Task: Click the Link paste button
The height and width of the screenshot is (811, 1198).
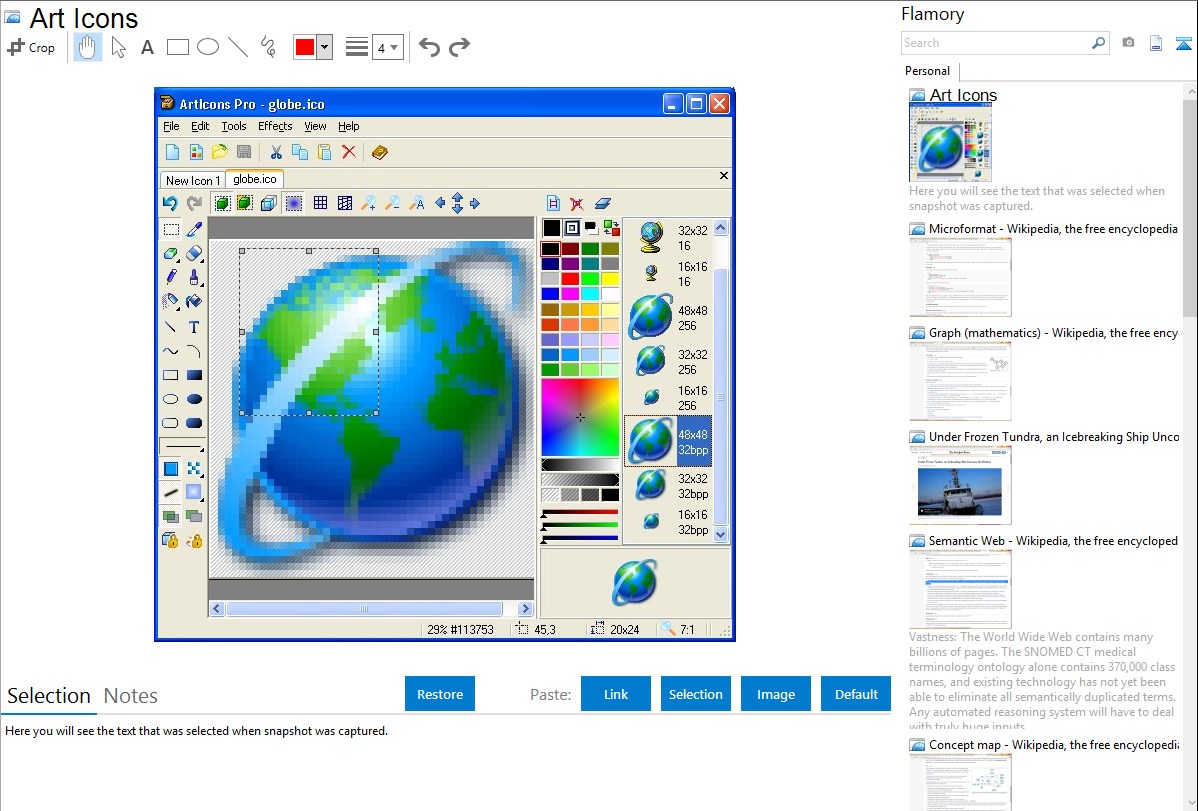Action: pyautogui.click(x=616, y=694)
